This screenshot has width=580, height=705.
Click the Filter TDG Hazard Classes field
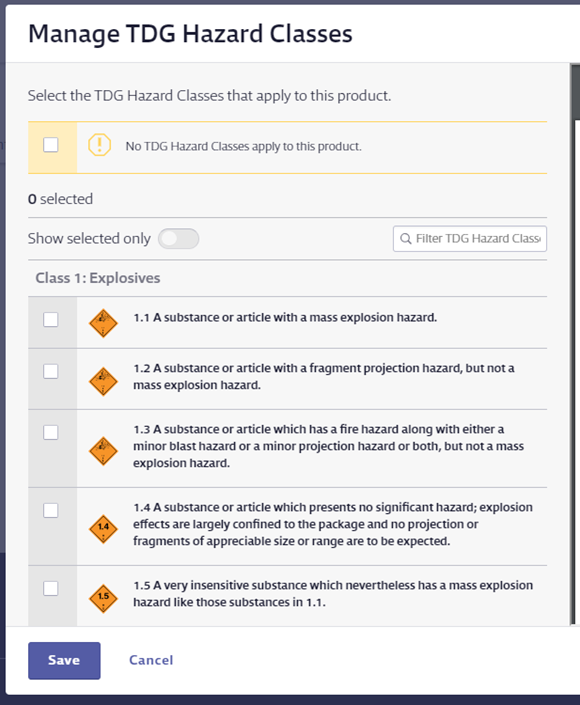[x=470, y=239]
